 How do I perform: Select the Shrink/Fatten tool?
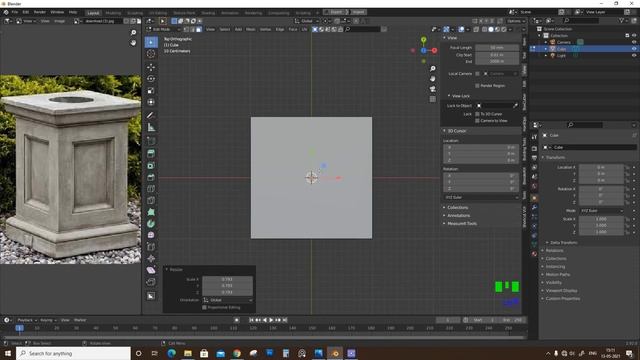point(151,259)
